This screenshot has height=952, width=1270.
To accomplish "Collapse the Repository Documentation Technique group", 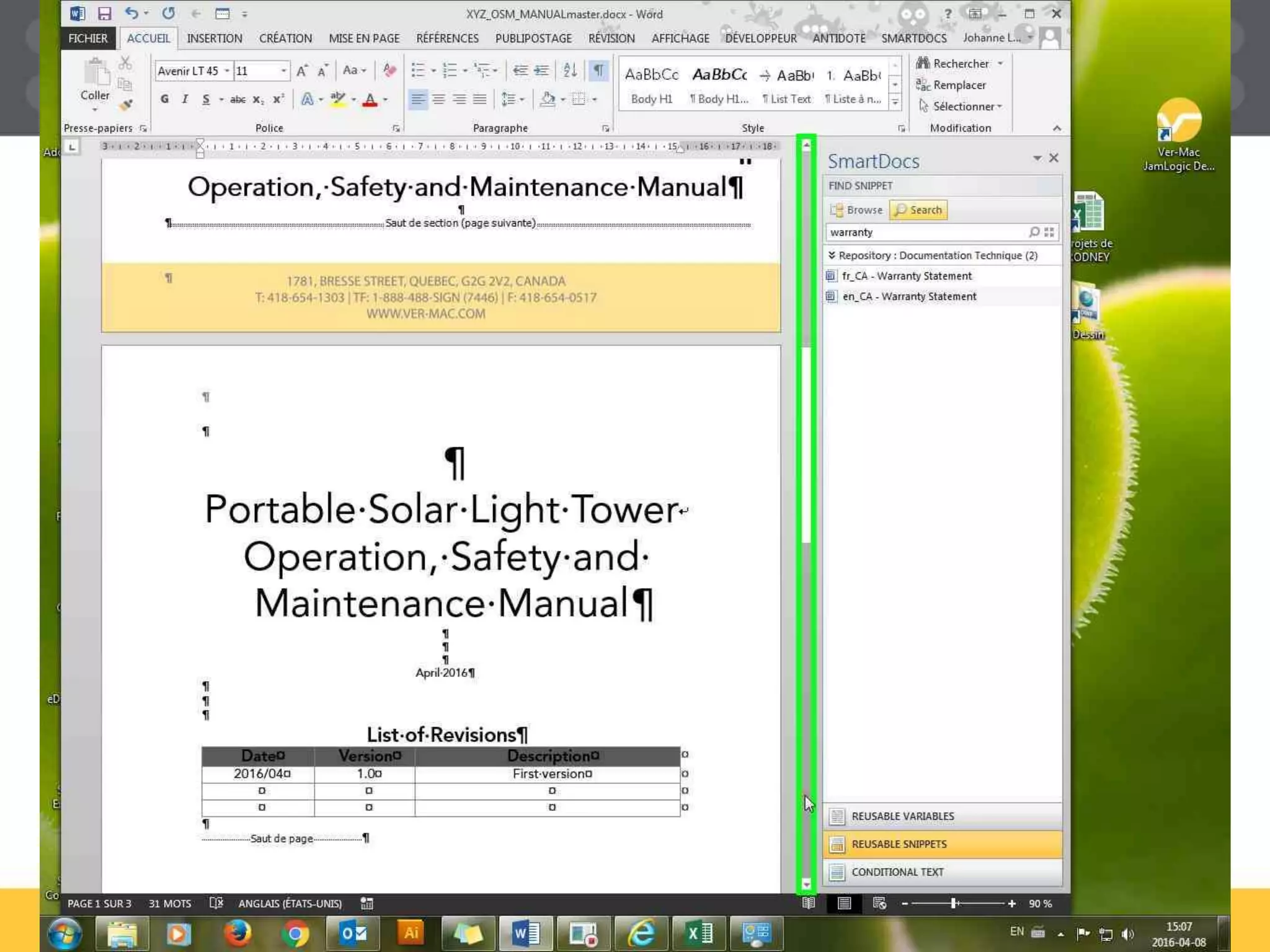I will (832, 255).
